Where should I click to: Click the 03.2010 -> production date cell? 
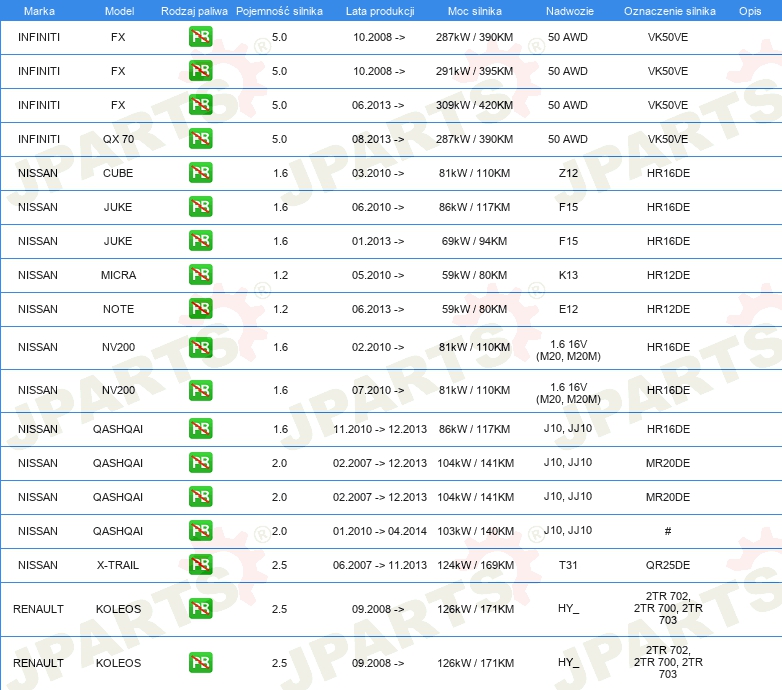pos(378,173)
